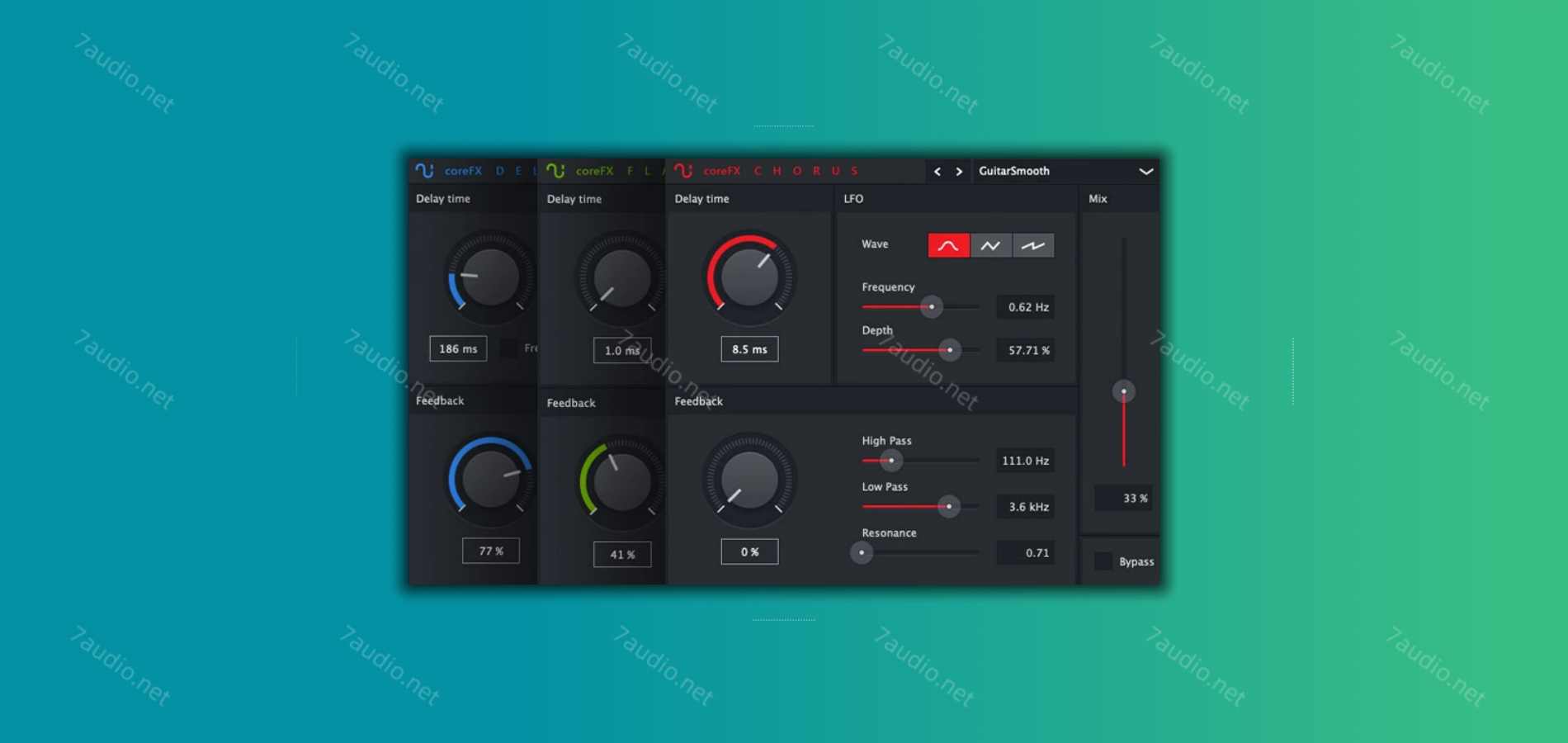1568x743 pixels.
Task: Click the 0 % feedback value field
Action: tap(749, 551)
